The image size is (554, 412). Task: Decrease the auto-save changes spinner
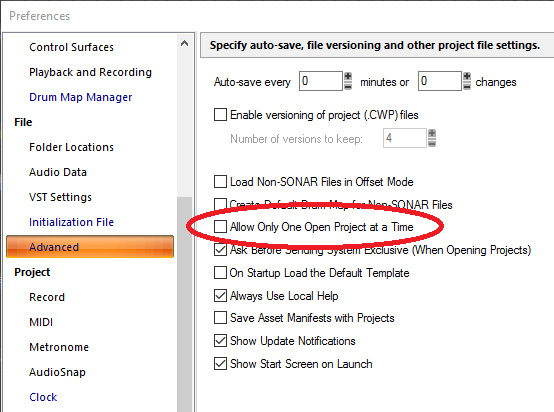coord(467,86)
